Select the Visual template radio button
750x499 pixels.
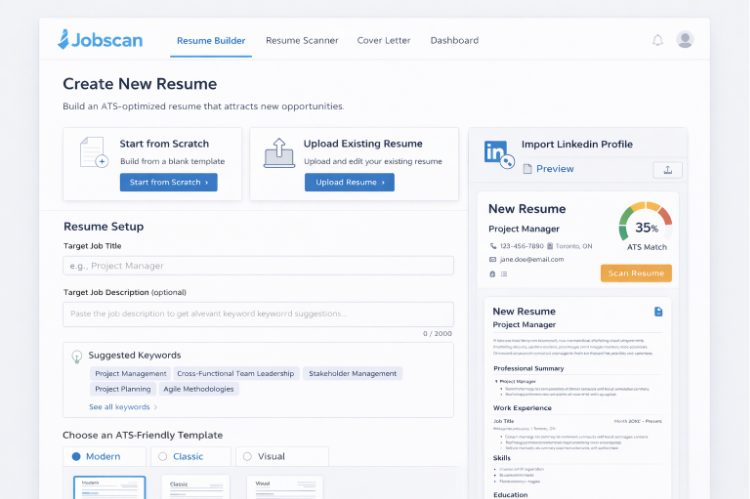pos(247,456)
